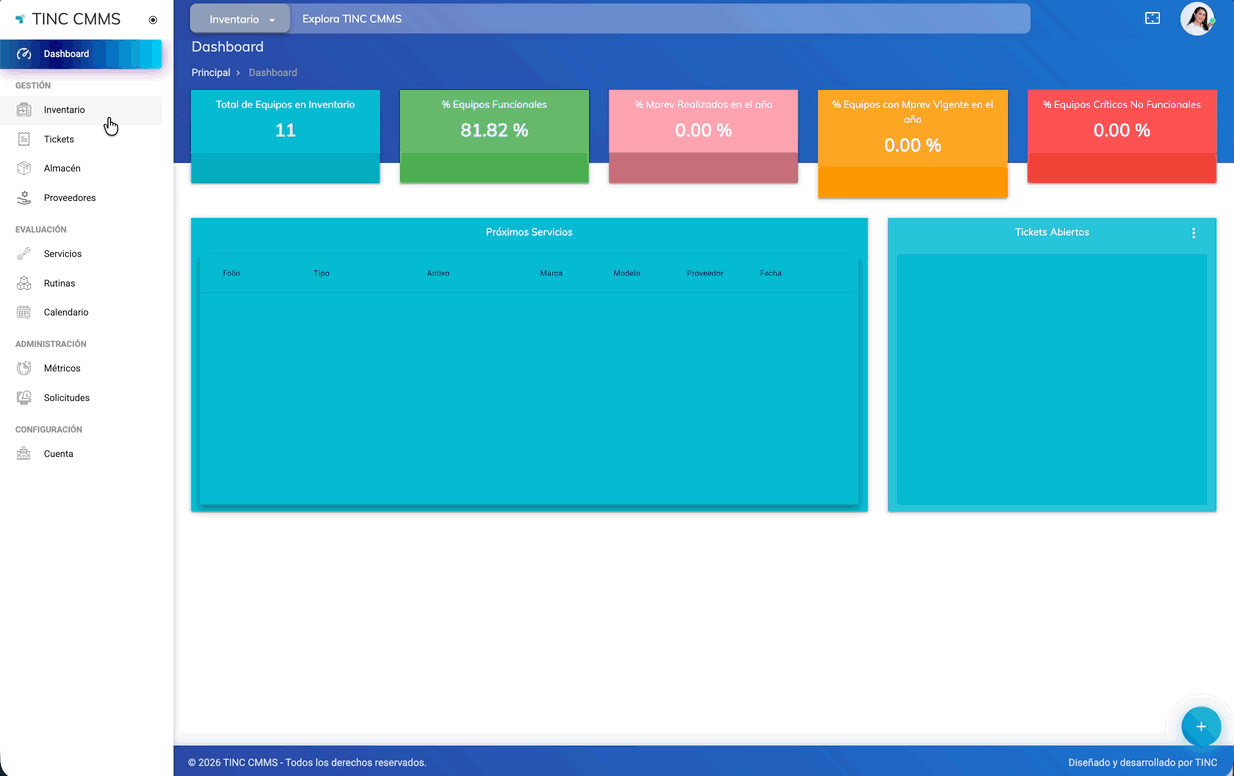Open the user avatar profile menu
The image size is (1234, 776).
click(1197, 19)
